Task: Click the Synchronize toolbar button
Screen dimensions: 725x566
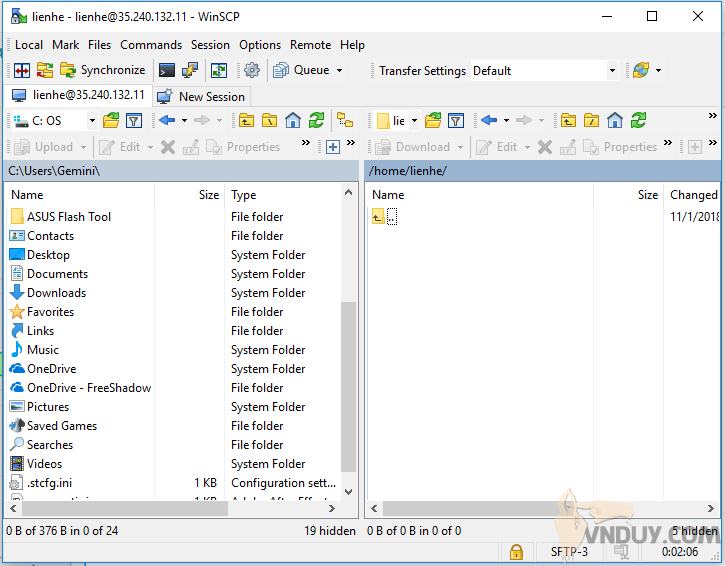Action: (103, 70)
